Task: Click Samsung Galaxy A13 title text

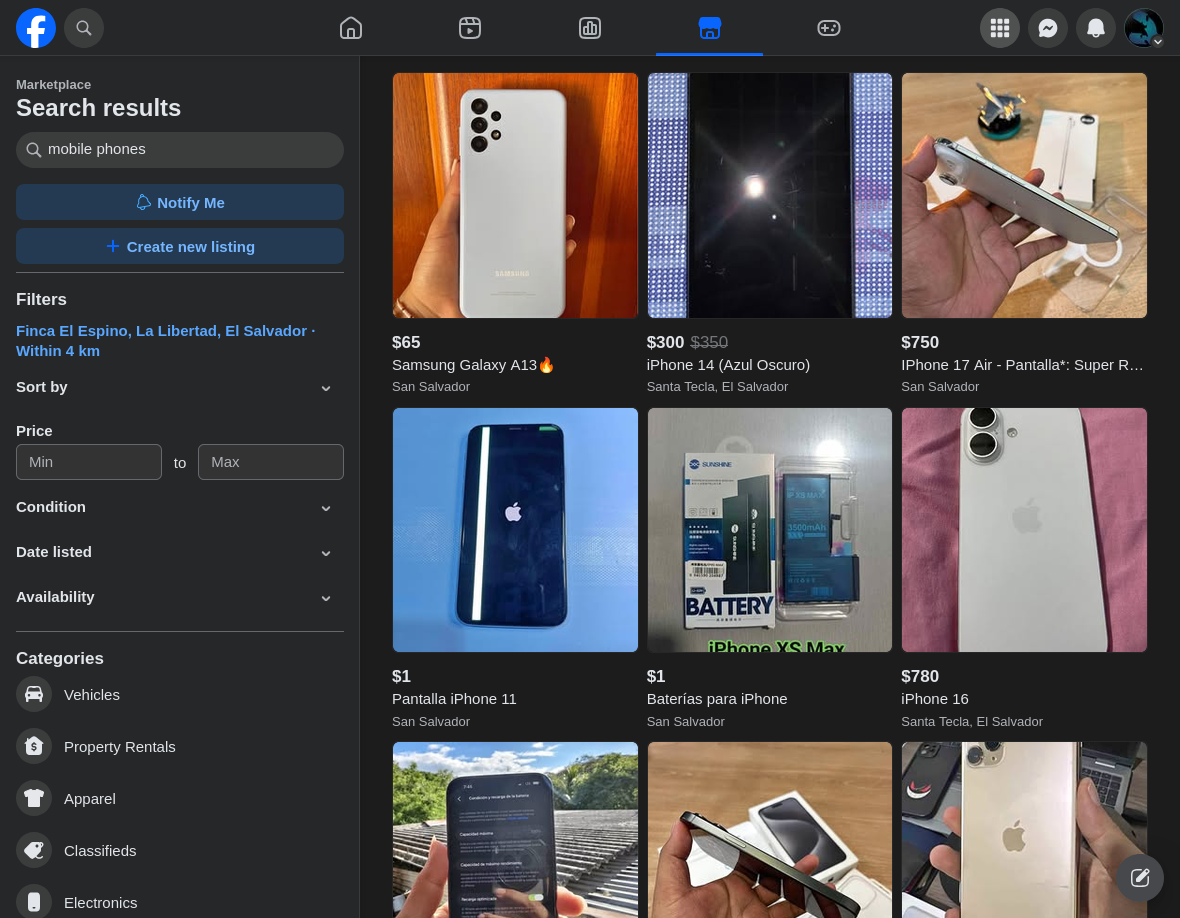Action: pos(473,365)
